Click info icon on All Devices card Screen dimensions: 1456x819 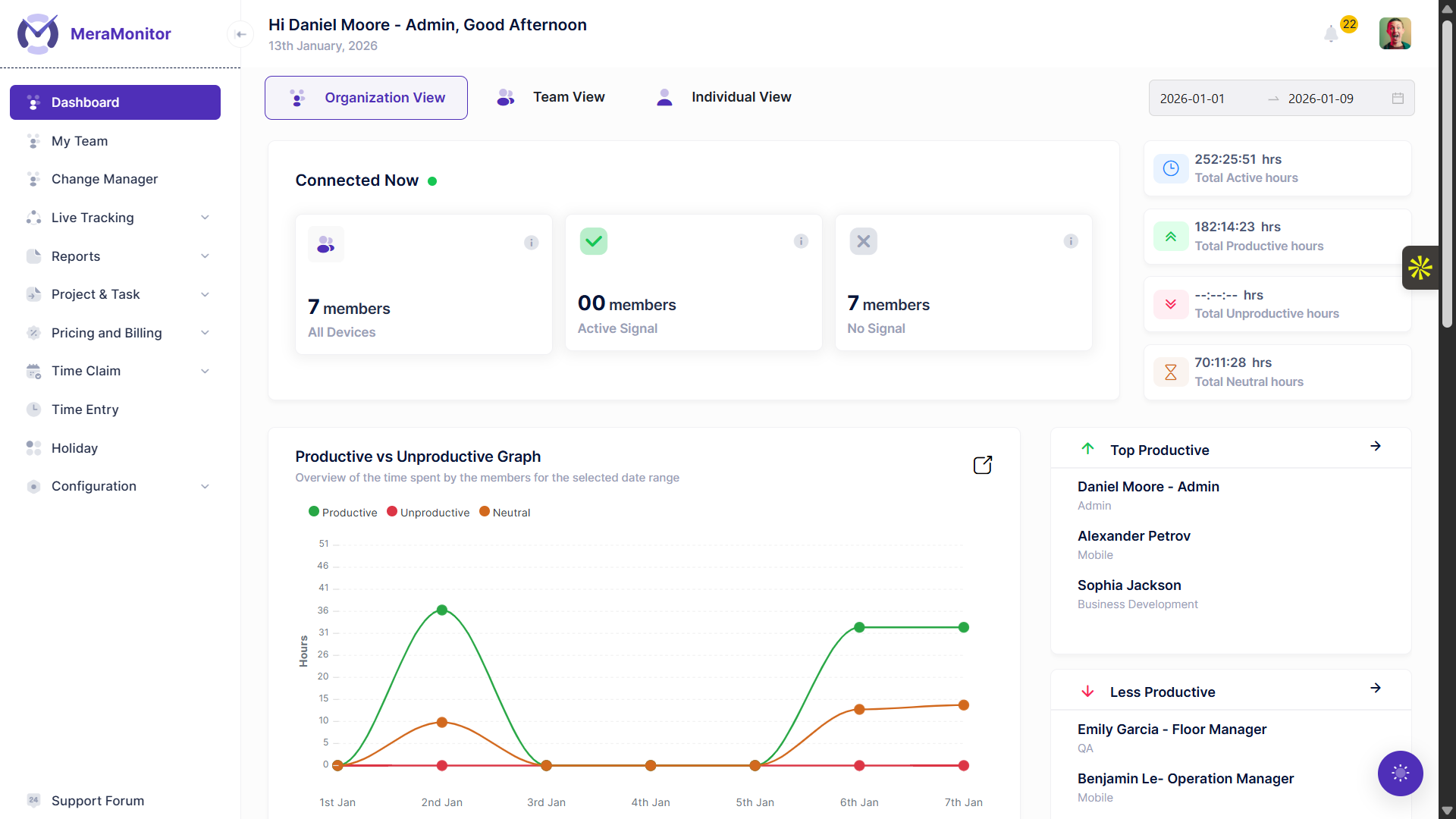[x=531, y=243]
